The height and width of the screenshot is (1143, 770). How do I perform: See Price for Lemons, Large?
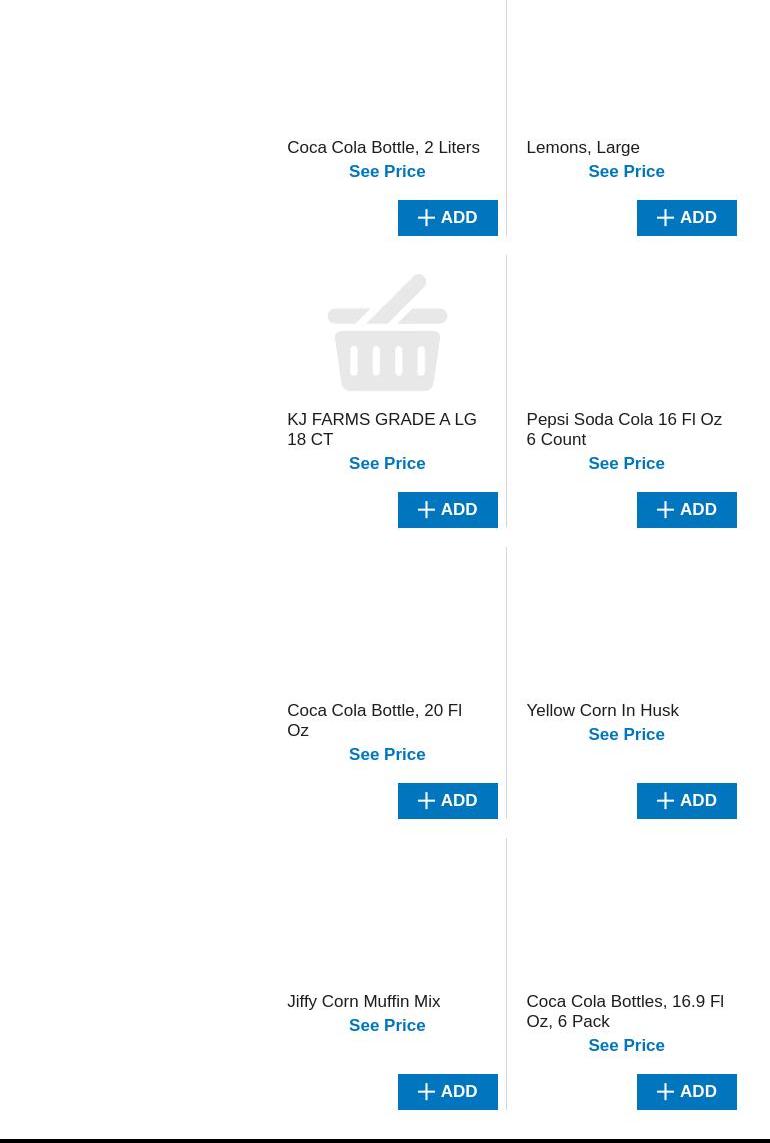click(626, 172)
